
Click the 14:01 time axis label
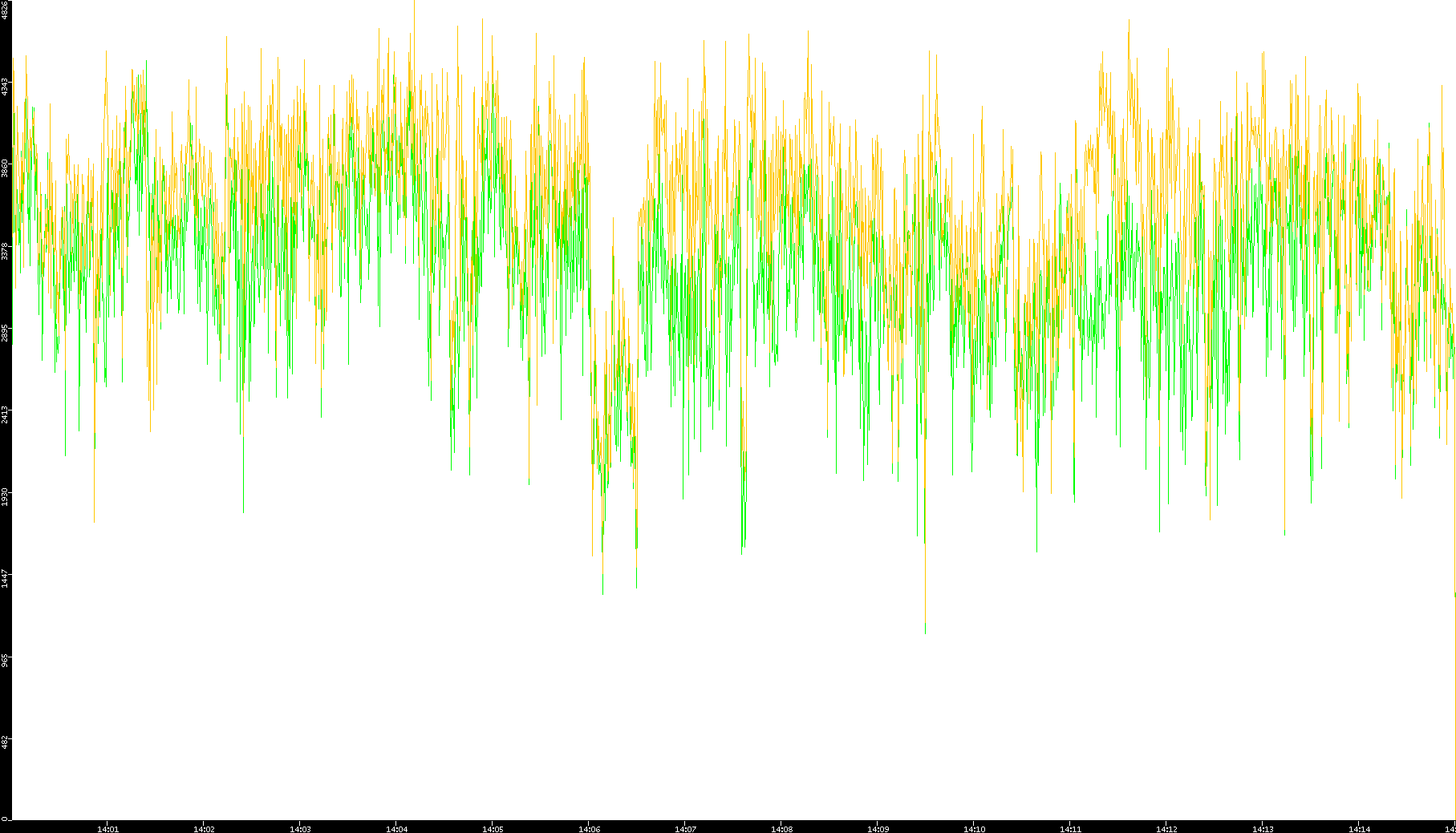pyautogui.click(x=107, y=829)
